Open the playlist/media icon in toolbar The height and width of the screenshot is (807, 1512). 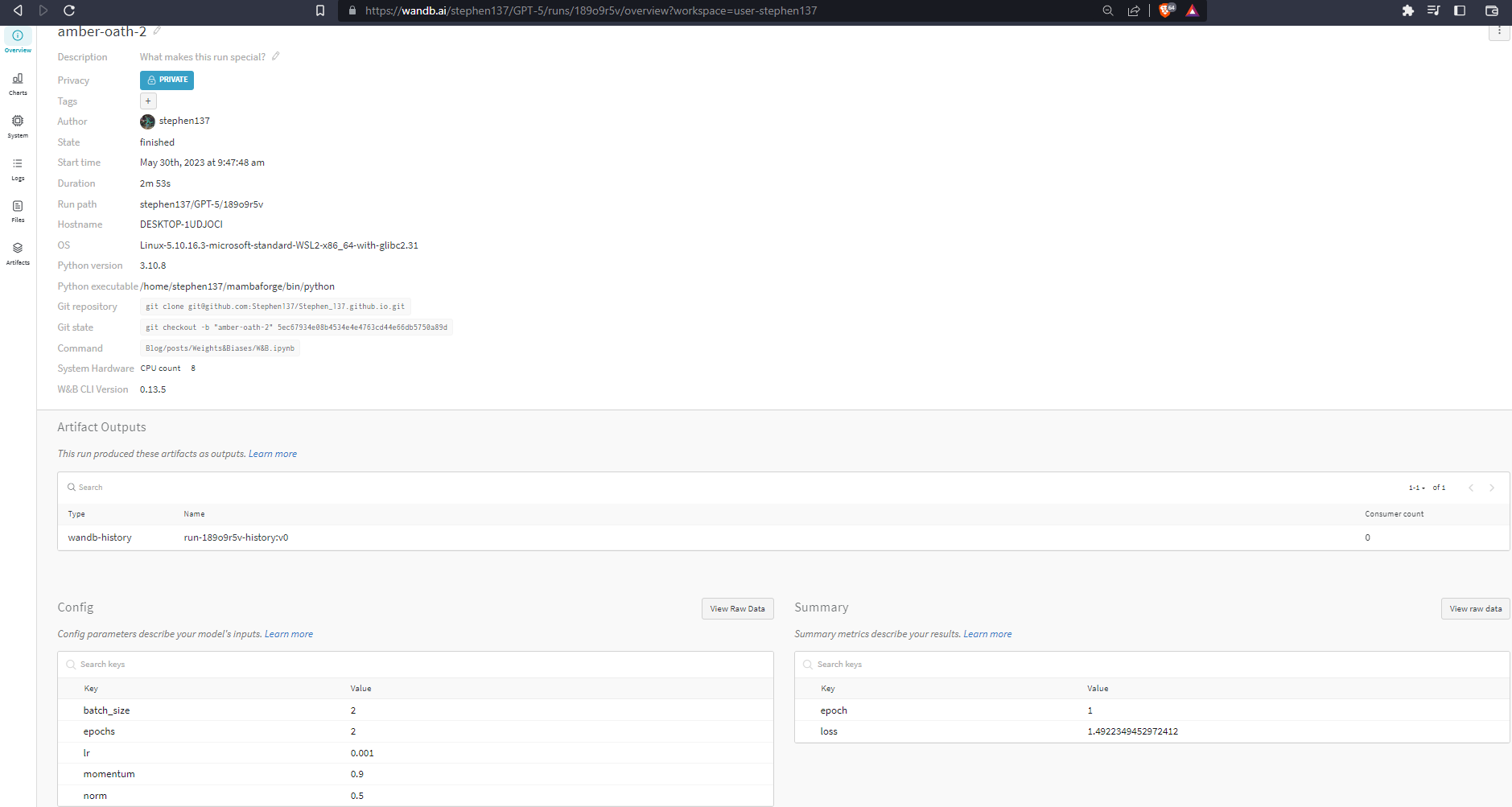pos(1434,10)
